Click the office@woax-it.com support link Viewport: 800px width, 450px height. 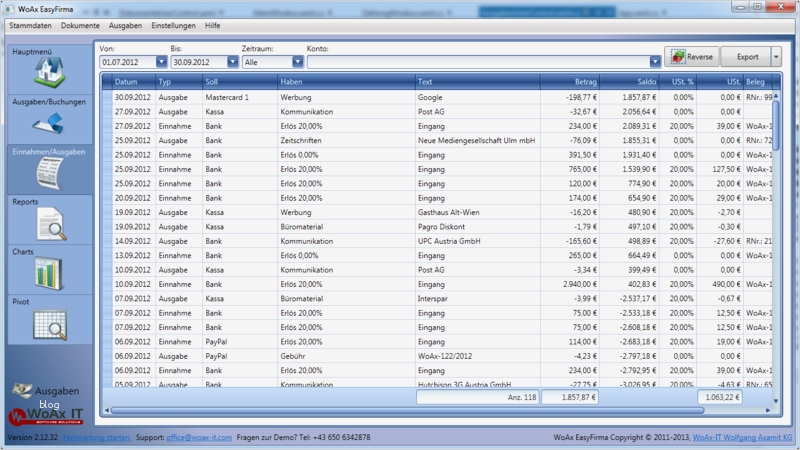point(199,437)
